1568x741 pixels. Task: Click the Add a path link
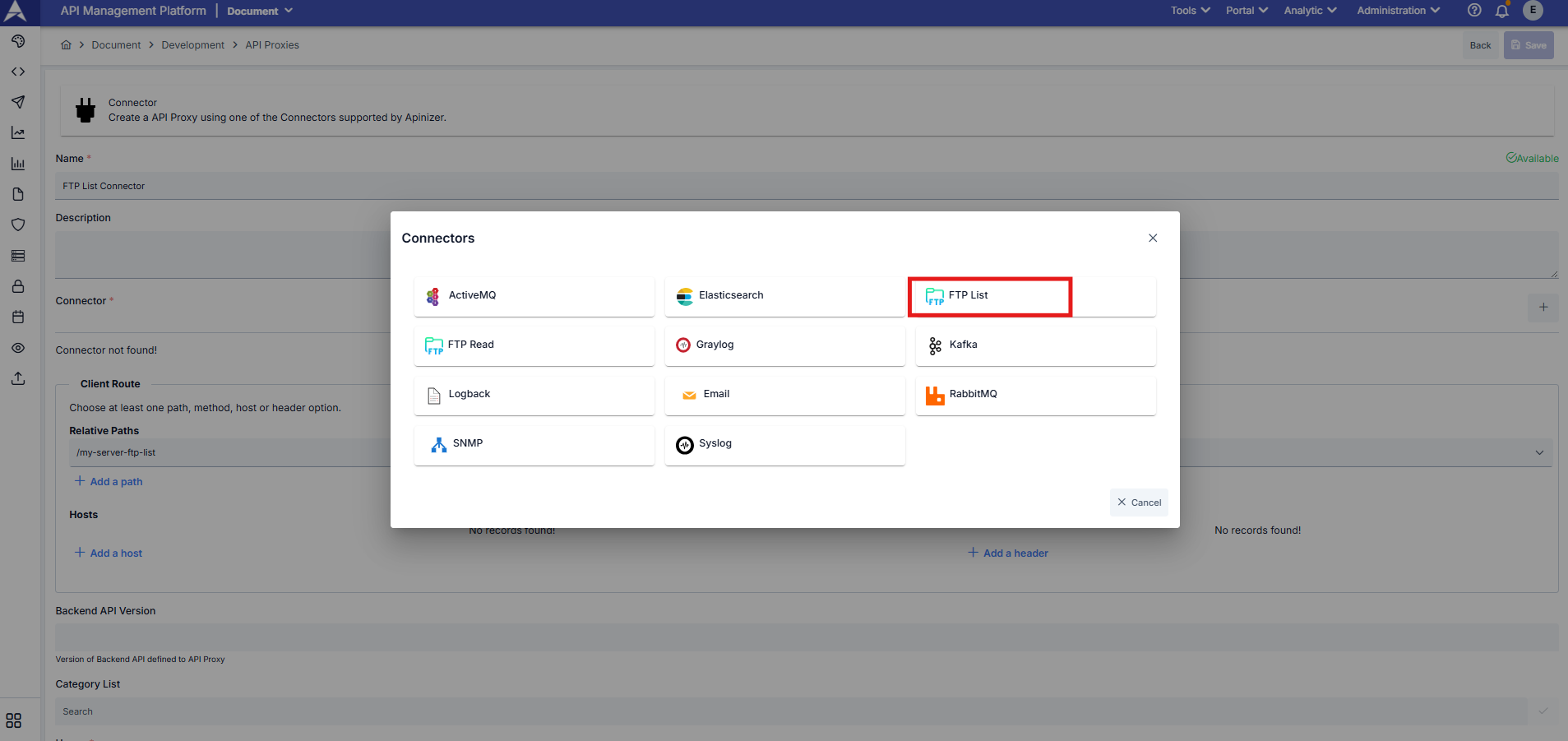[108, 481]
